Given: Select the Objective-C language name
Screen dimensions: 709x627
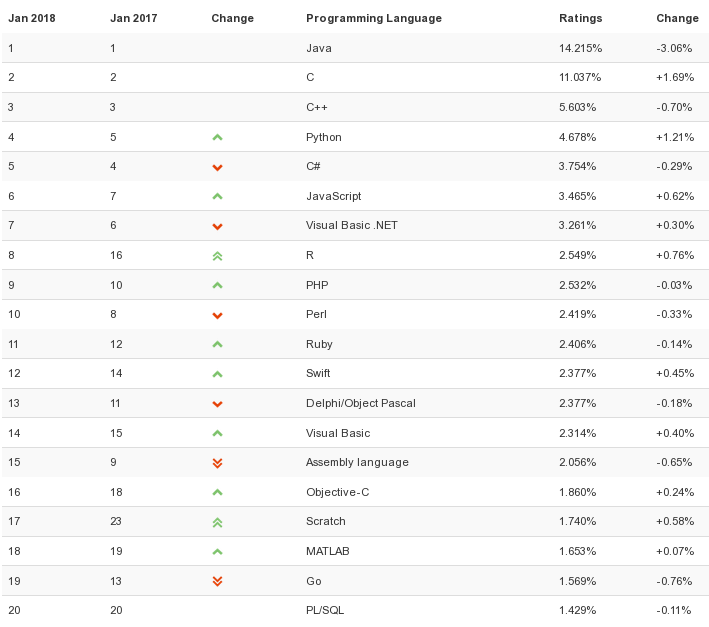Looking at the screenshot, I should click(x=338, y=492).
